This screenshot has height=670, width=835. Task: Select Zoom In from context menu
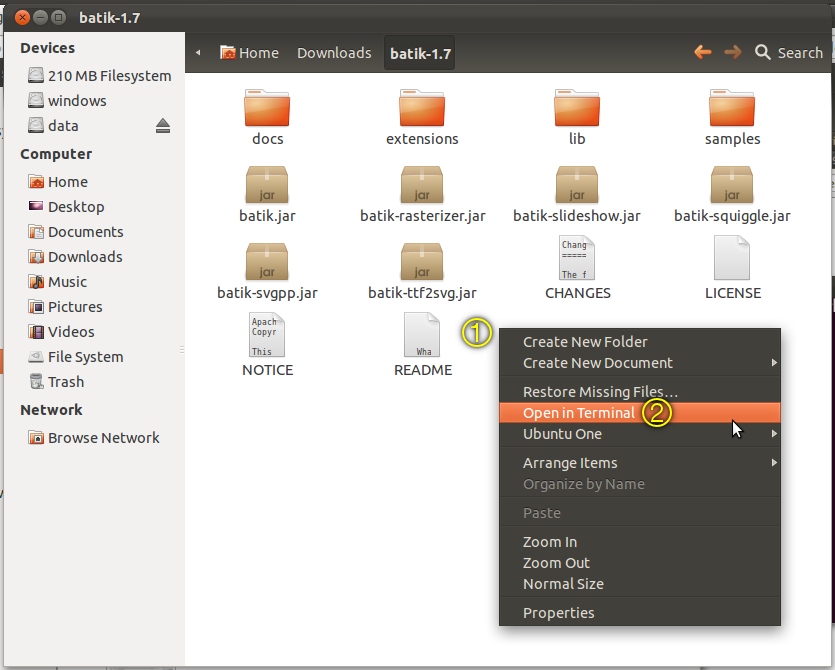tap(640, 542)
